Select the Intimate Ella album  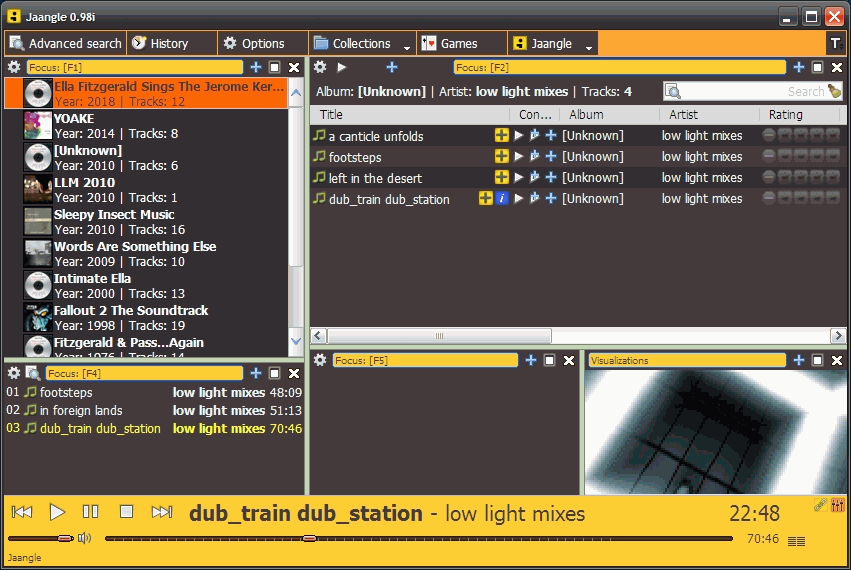pyautogui.click(x=147, y=286)
